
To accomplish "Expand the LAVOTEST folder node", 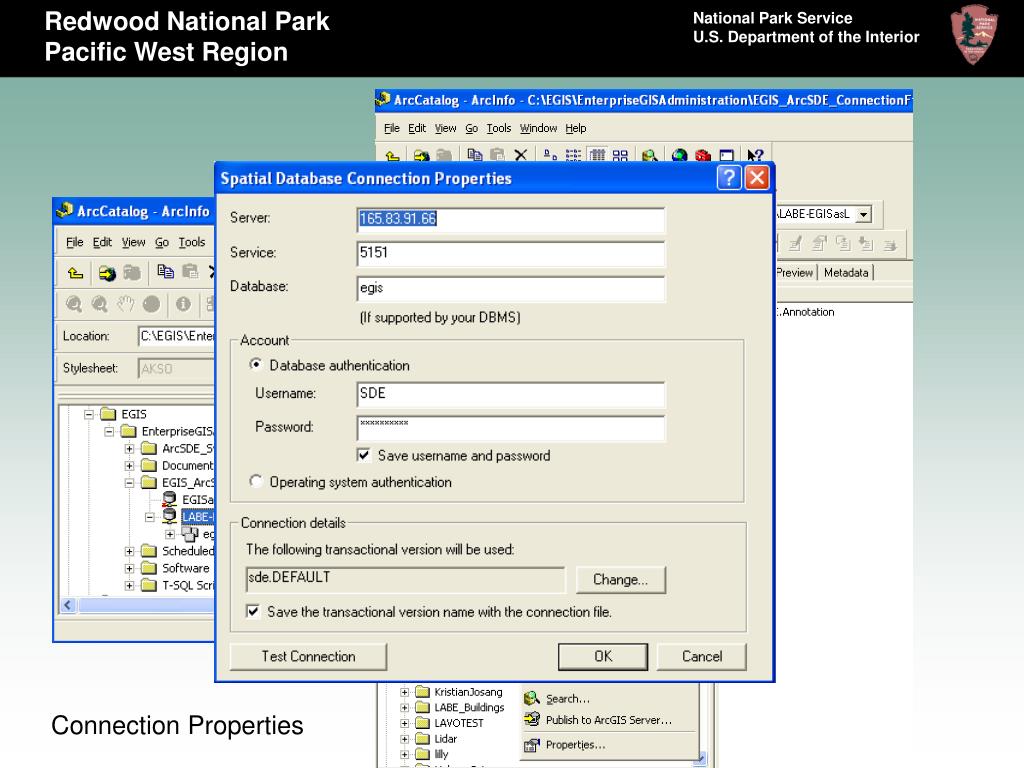I will [404, 724].
